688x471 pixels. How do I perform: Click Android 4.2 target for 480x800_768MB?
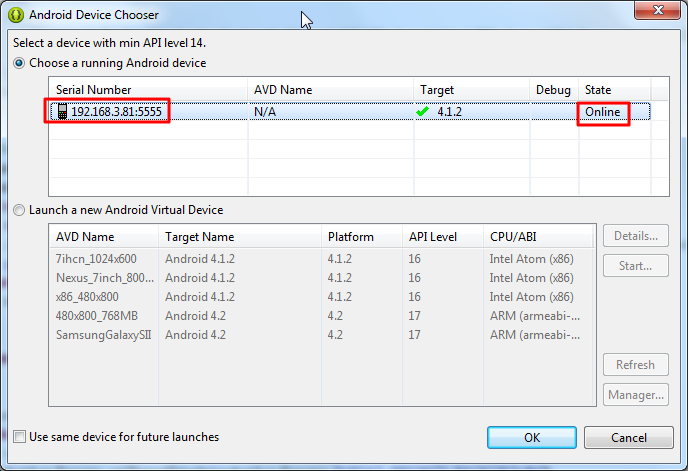click(195, 316)
